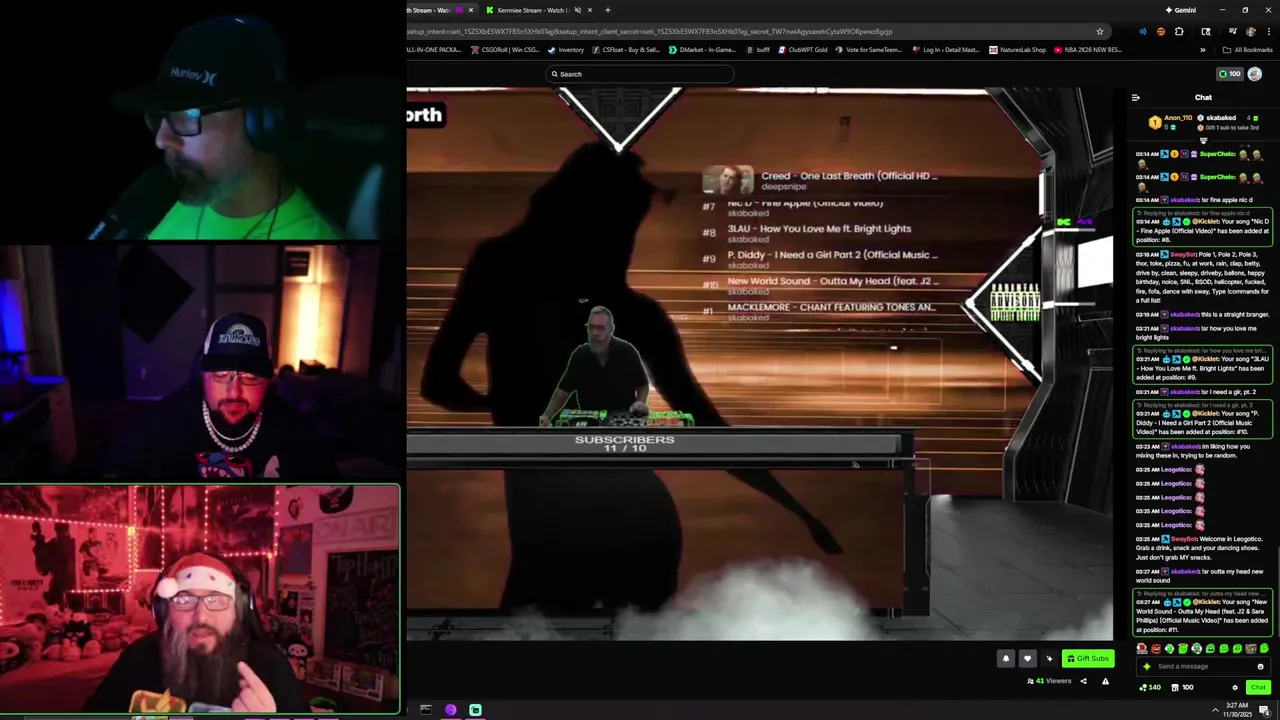The image size is (1280, 720).
Task: Open the All Bookmarks folder
Action: [x=1247, y=50]
